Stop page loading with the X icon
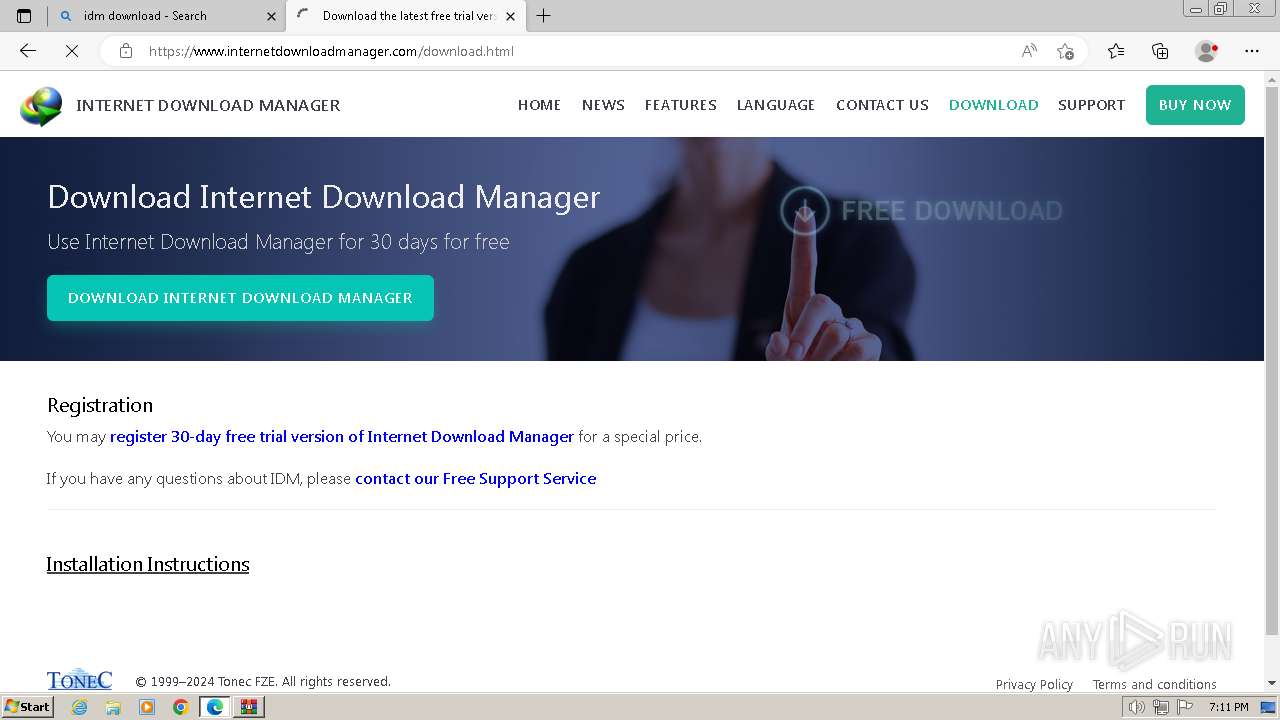The image size is (1280, 720). pyautogui.click(x=72, y=51)
